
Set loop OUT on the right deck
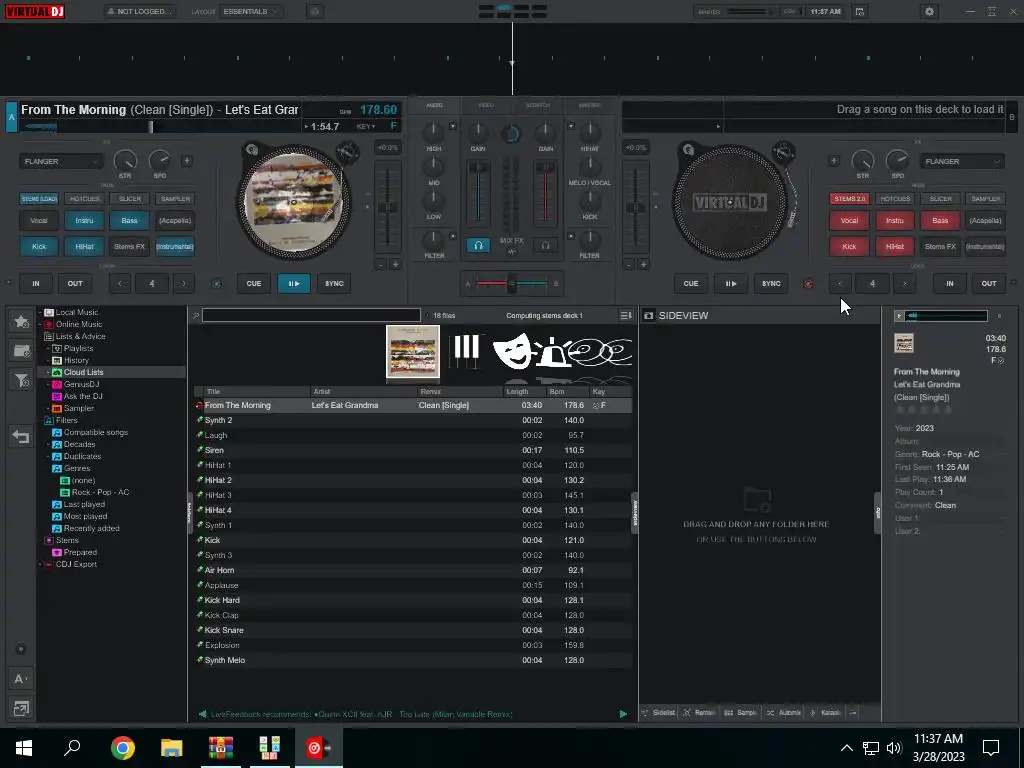coord(989,283)
